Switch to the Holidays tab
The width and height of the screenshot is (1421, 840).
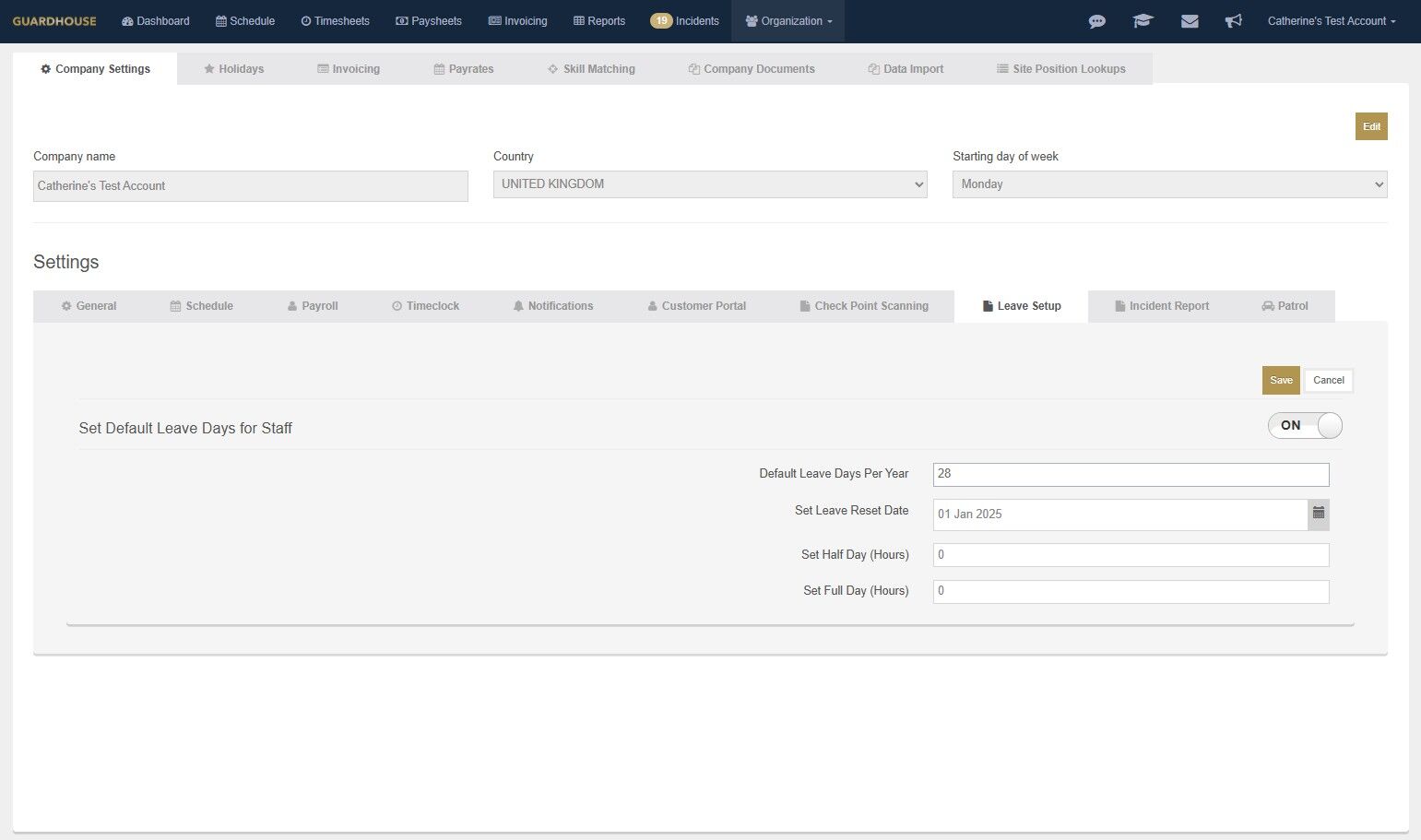click(234, 69)
